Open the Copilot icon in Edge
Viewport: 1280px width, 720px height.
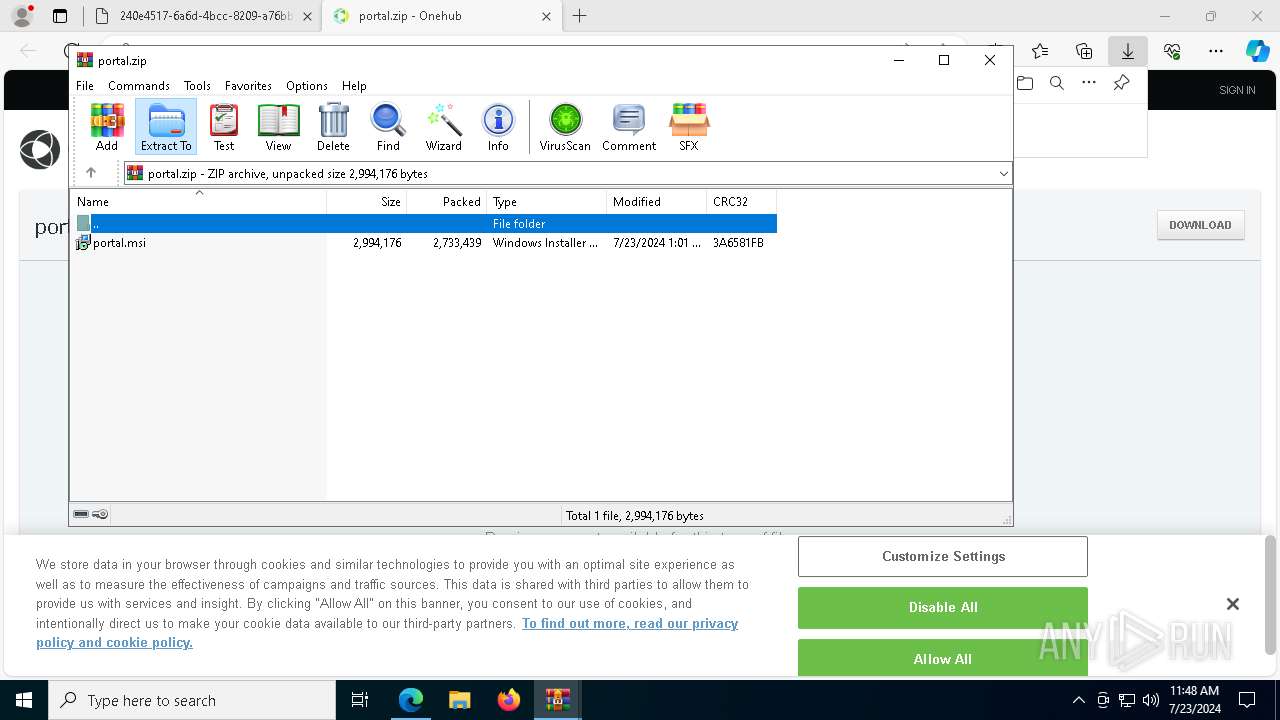(1257, 51)
